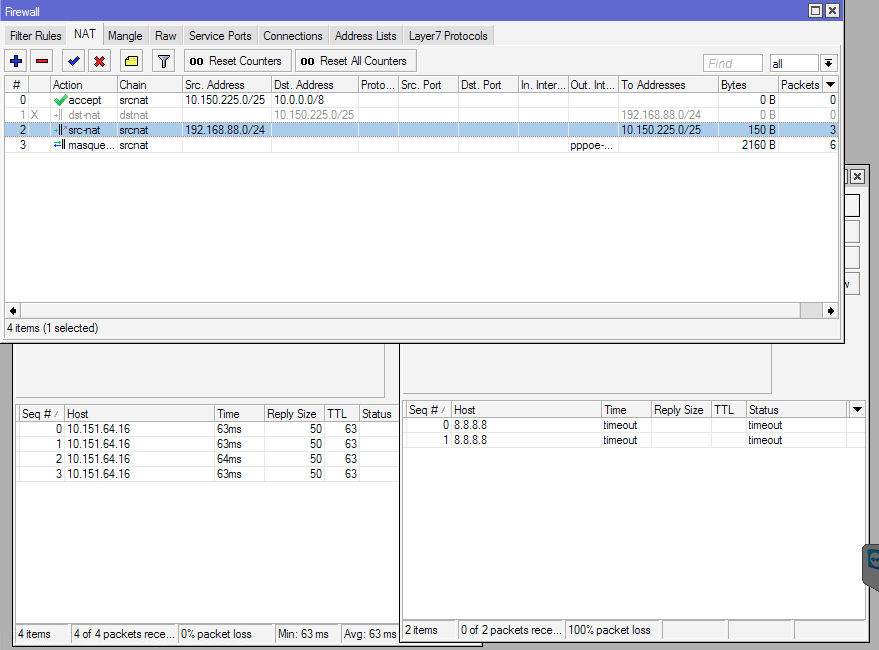Open the Raw tab

(x=166, y=36)
